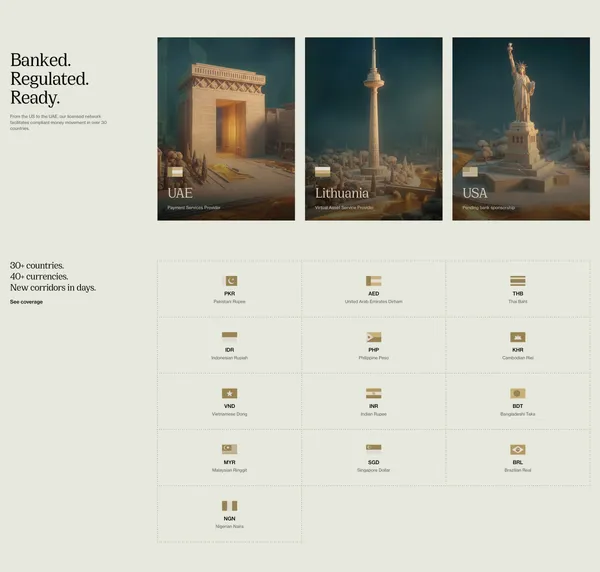
Task: Click the Cambodian Riel label
Action: pyautogui.click(x=518, y=358)
